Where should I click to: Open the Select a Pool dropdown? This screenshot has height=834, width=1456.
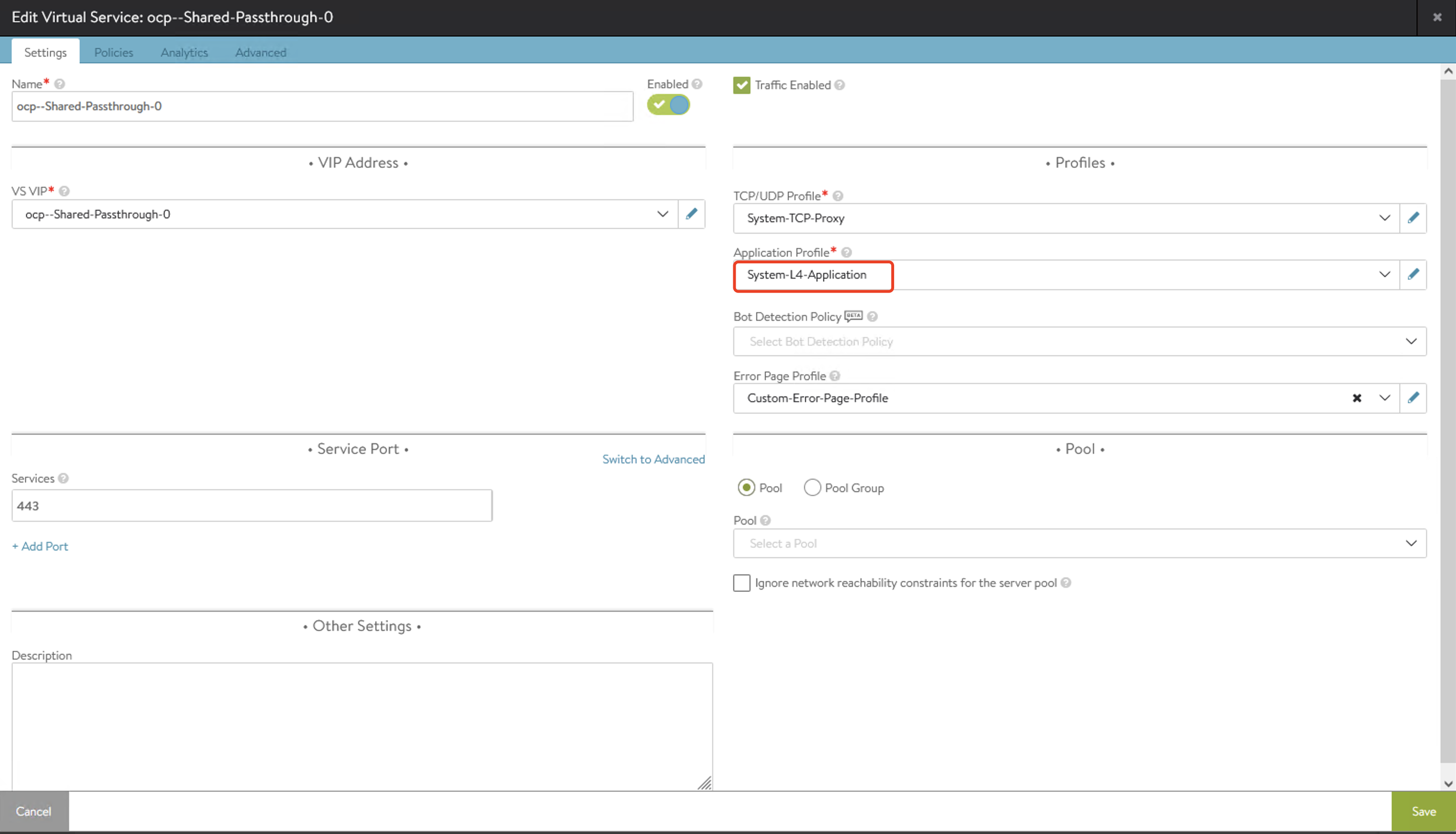(x=1079, y=543)
